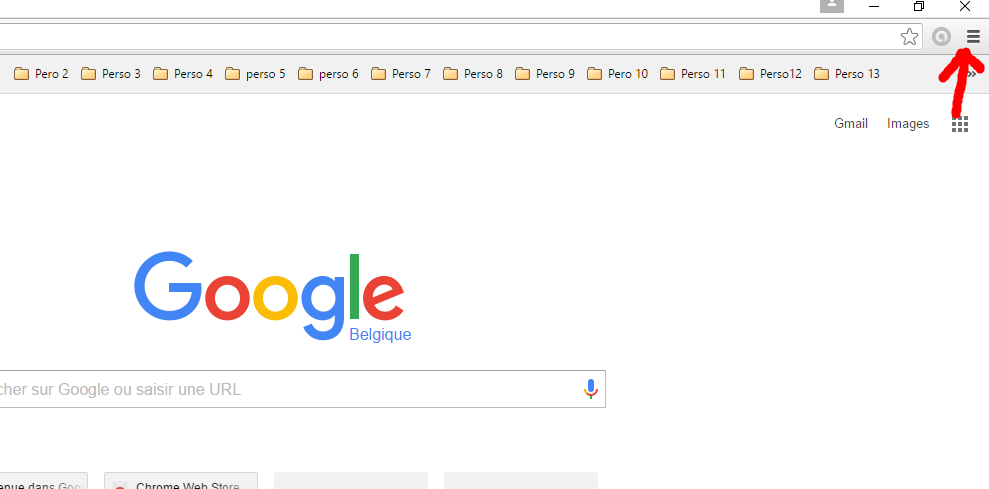Click the Google Belgique logo
989x489 pixels.
pyautogui.click(x=271, y=296)
